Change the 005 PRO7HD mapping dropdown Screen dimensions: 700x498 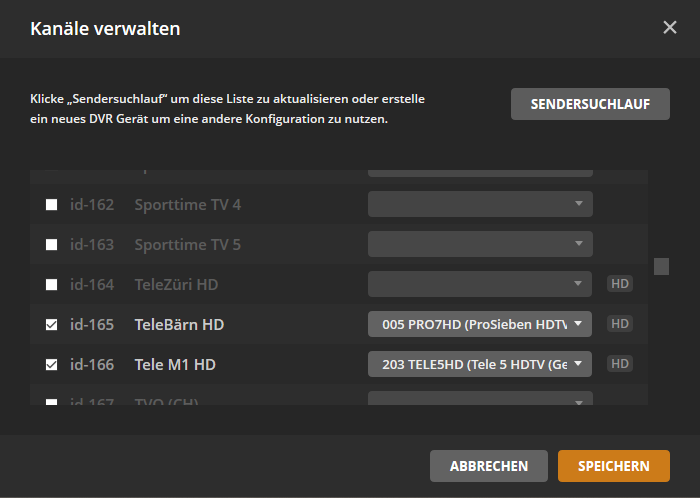coord(480,324)
